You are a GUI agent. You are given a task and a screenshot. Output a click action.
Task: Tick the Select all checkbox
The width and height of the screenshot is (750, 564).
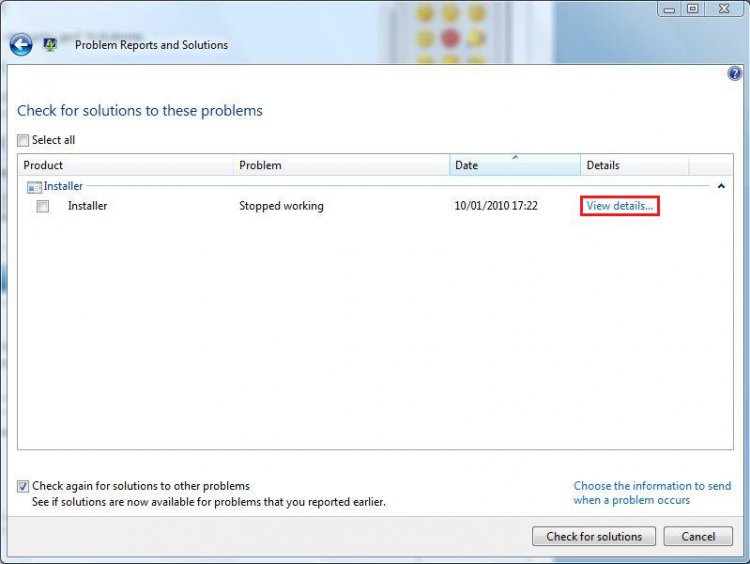click(23, 140)
